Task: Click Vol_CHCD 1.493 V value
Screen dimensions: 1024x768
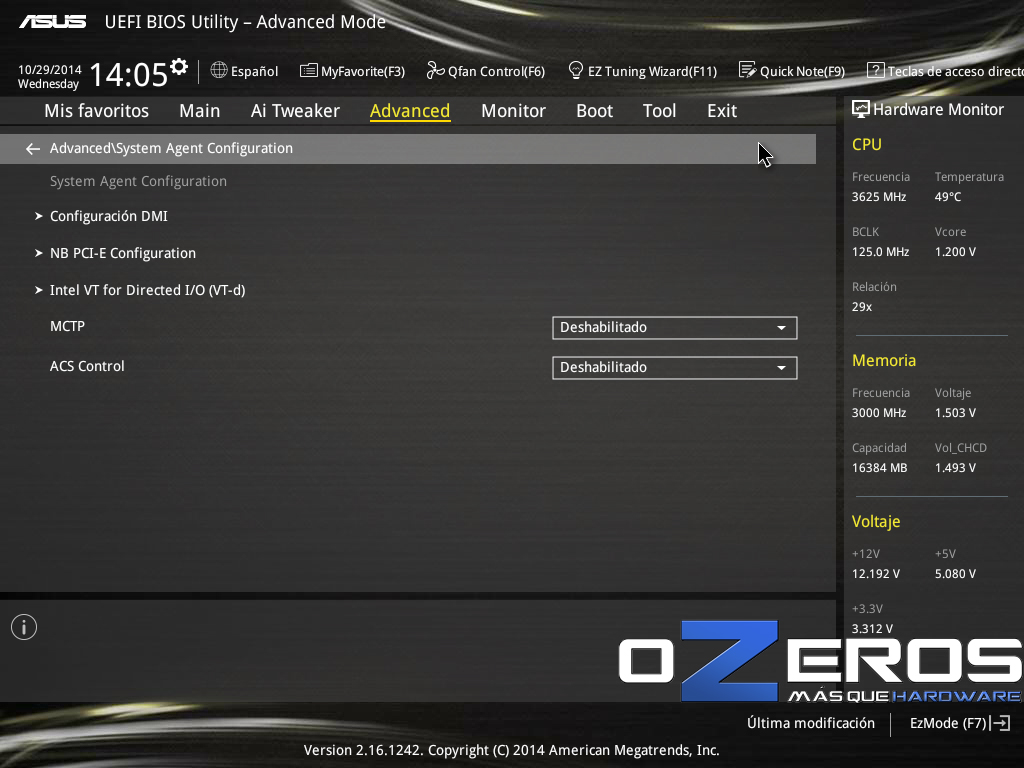Action: point(955,468)
